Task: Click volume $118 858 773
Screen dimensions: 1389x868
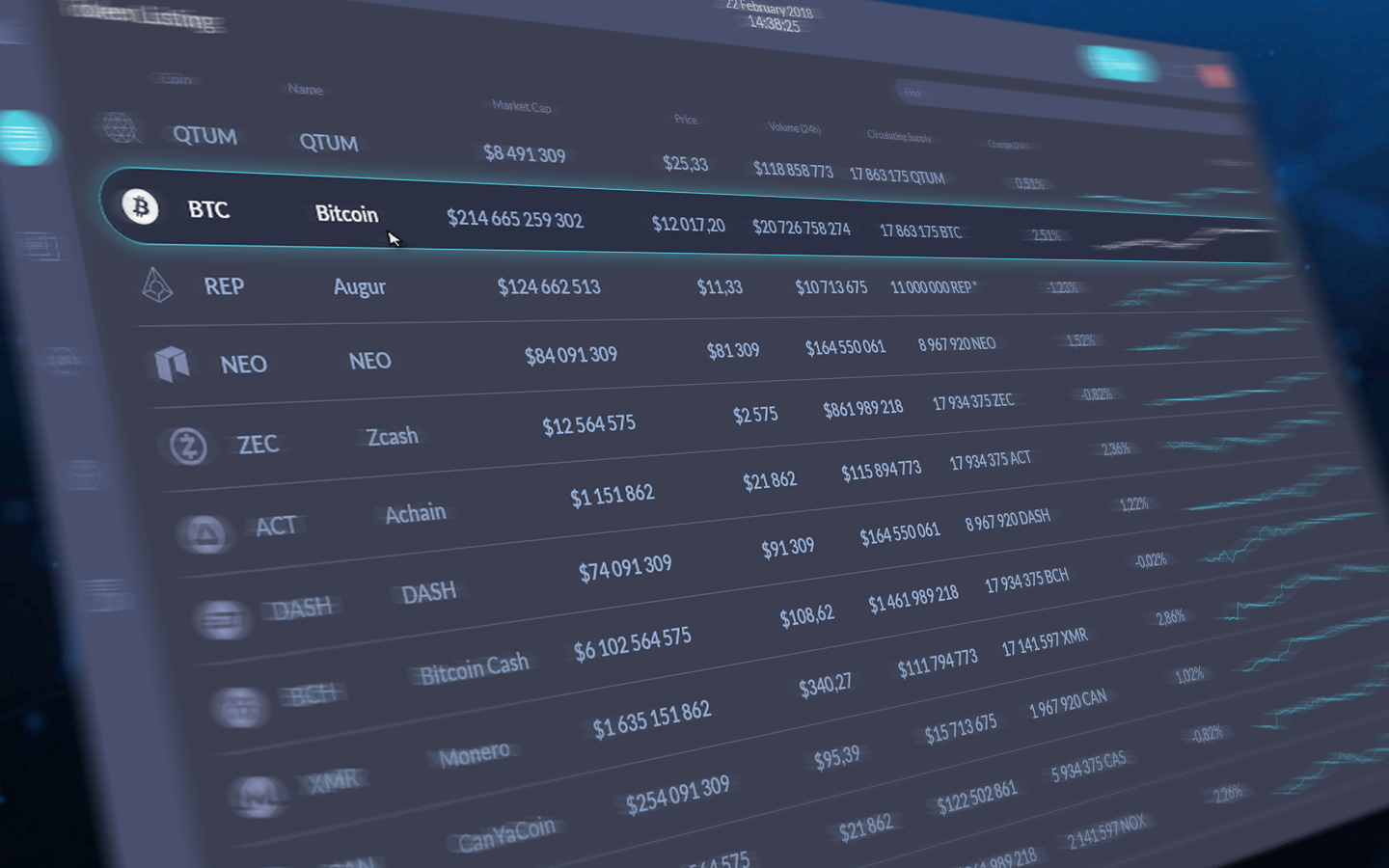Action: (793, 170)
